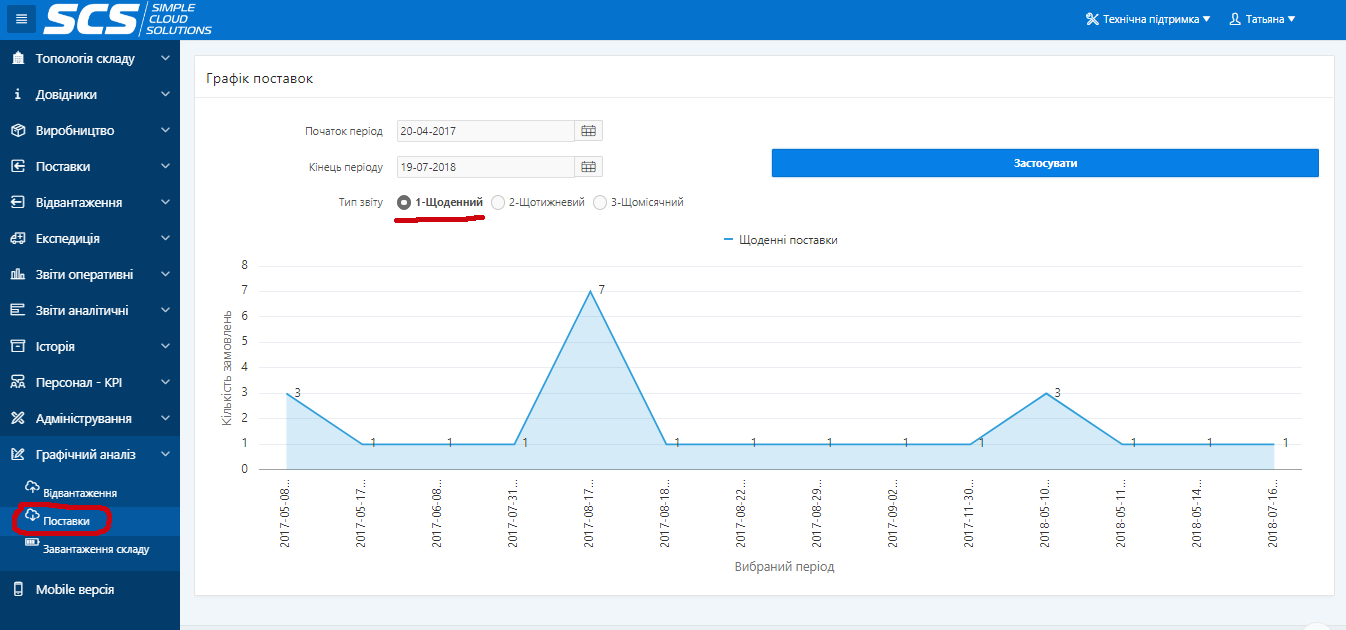Click the archive icon beside Історія
This screenshot has width=1346, height=630.
pos(17,347)
